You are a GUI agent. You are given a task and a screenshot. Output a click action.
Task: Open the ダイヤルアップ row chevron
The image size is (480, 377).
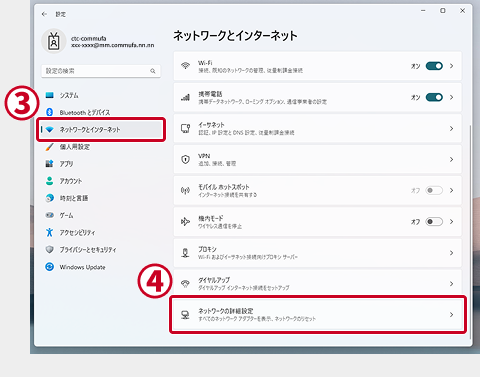tap(451, 284)
